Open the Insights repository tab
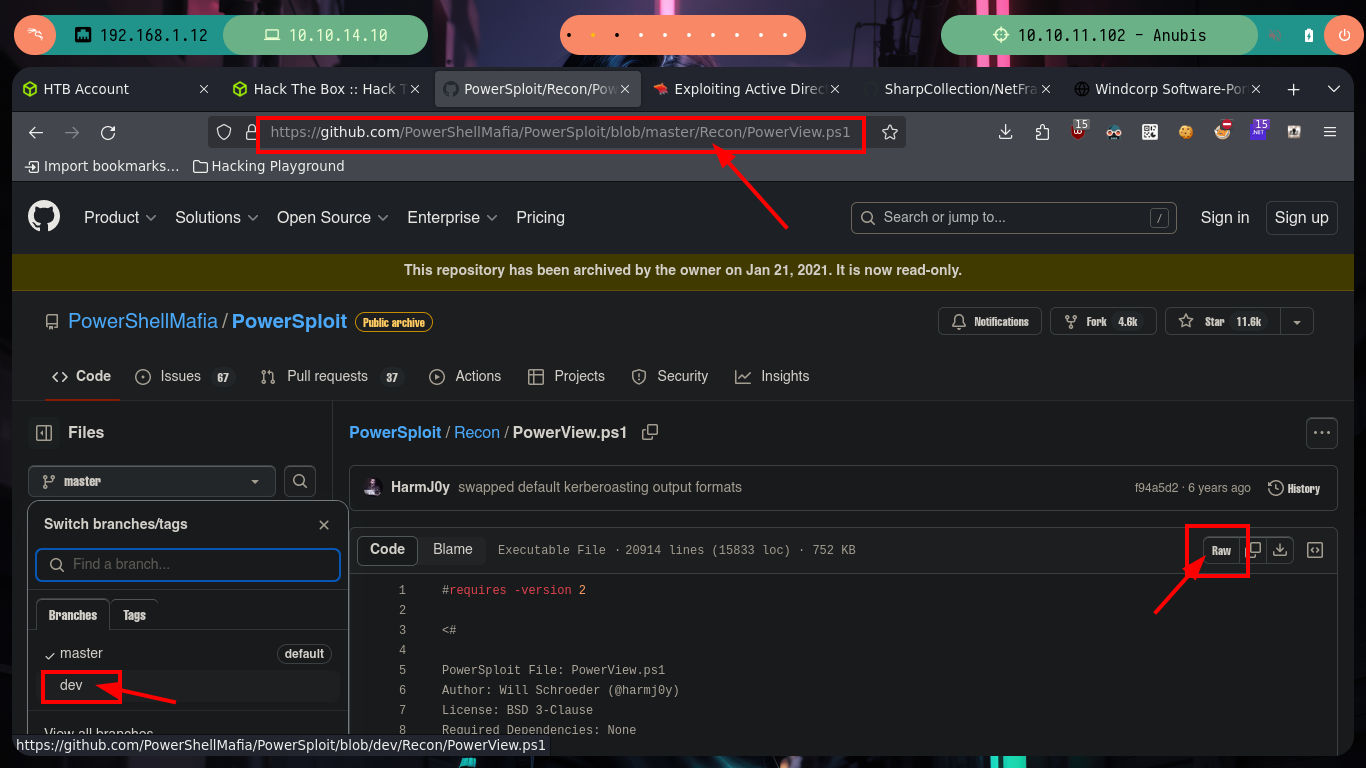 click(772, 376)
